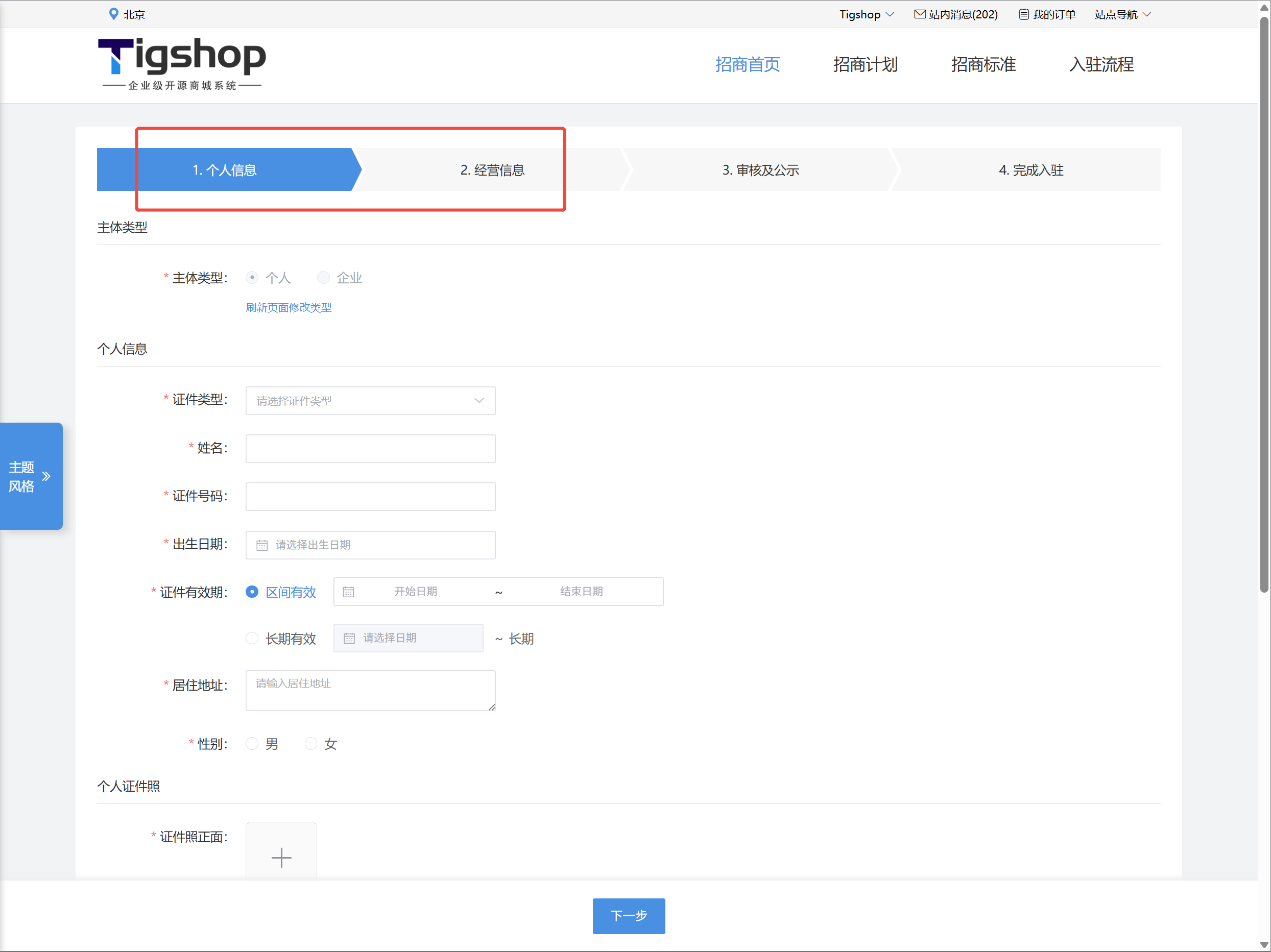Viewport: 1271px width, 952px height.
Task: Select female gender radio button
Action: tap(311, 743)
